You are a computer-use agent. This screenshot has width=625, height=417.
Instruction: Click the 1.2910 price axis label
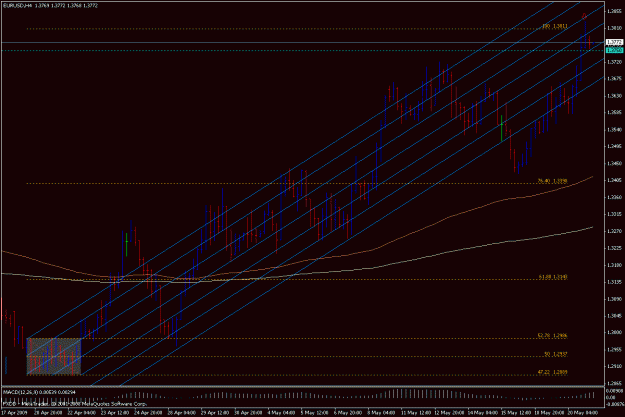[x=614, y=366]
